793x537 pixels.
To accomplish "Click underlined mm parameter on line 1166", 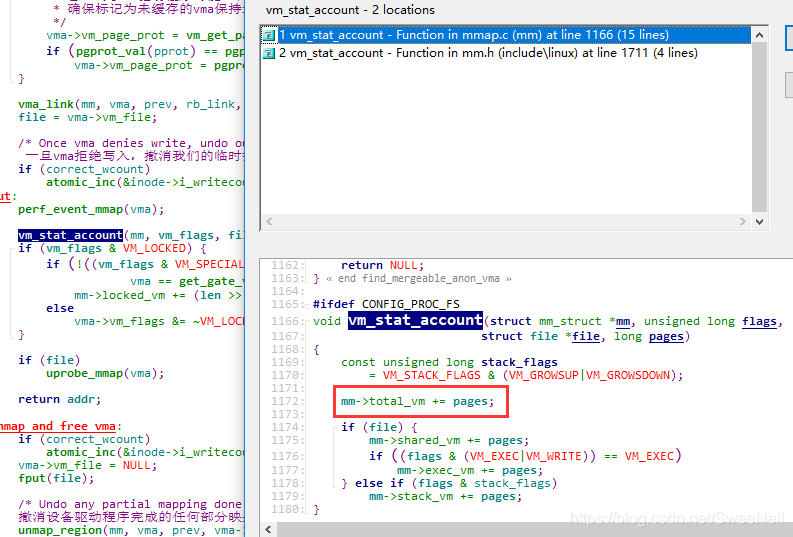I will pos(623,321).
